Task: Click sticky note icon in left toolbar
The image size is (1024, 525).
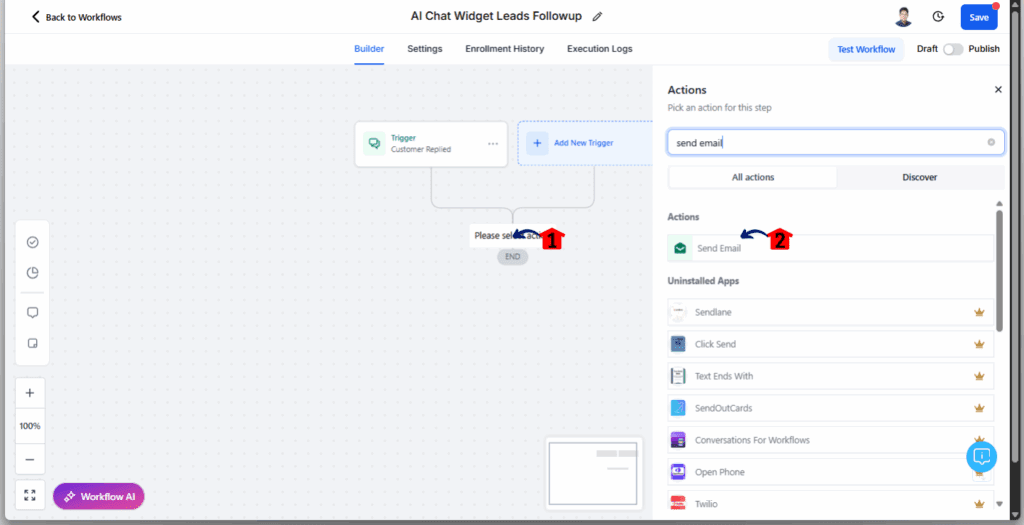Action: 32,343
